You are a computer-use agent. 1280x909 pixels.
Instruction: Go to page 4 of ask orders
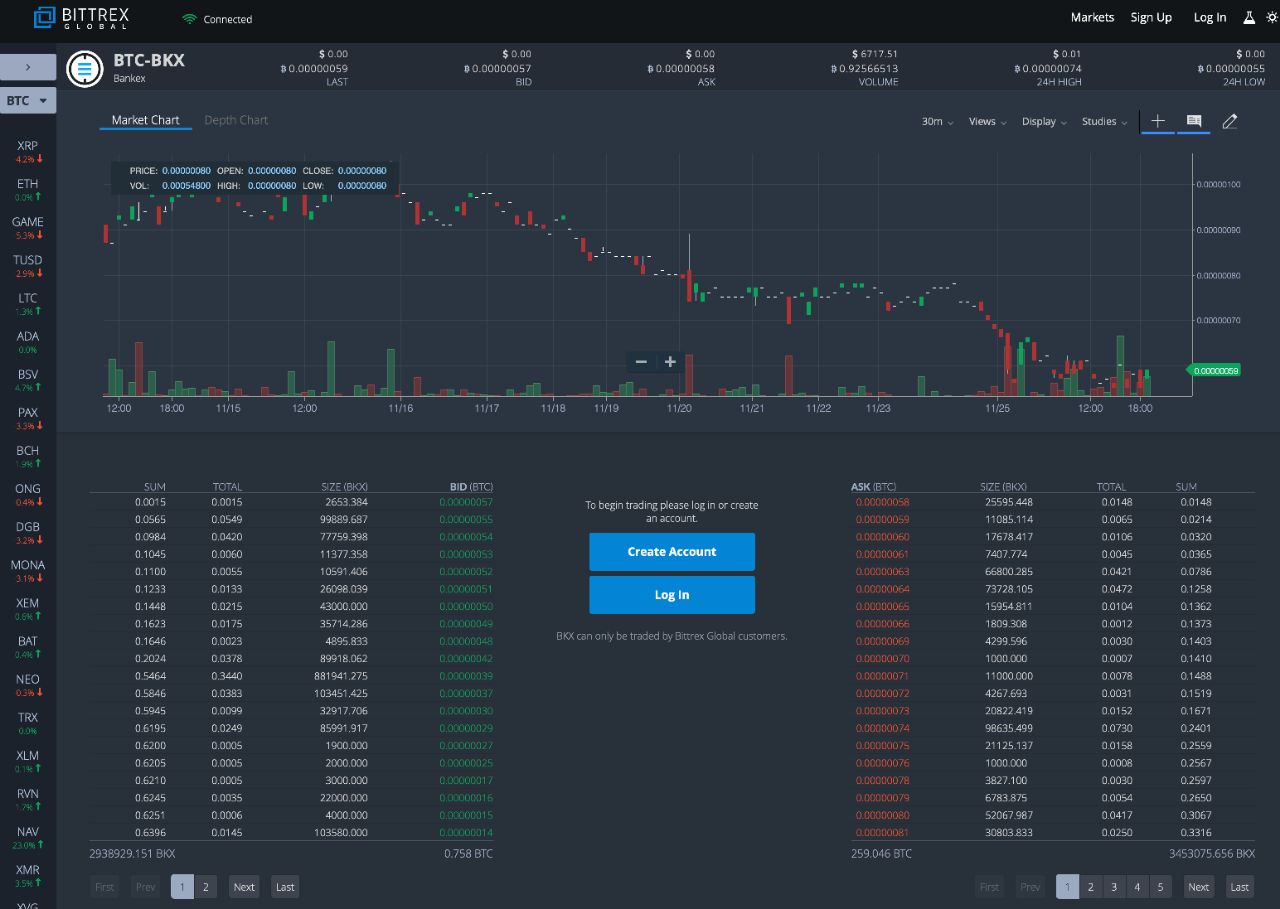pos(1137,887)
